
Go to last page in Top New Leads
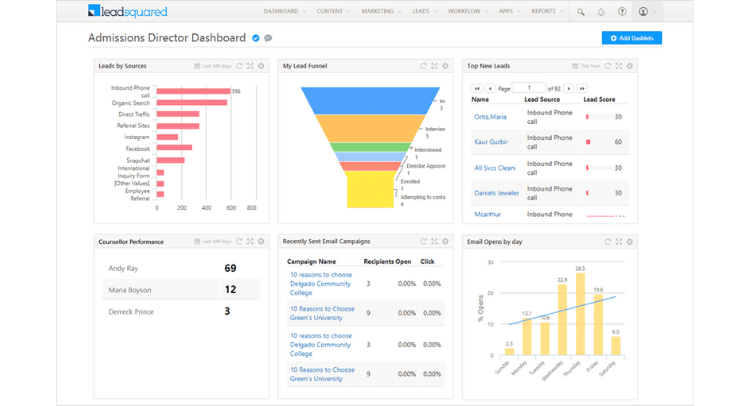582,88
